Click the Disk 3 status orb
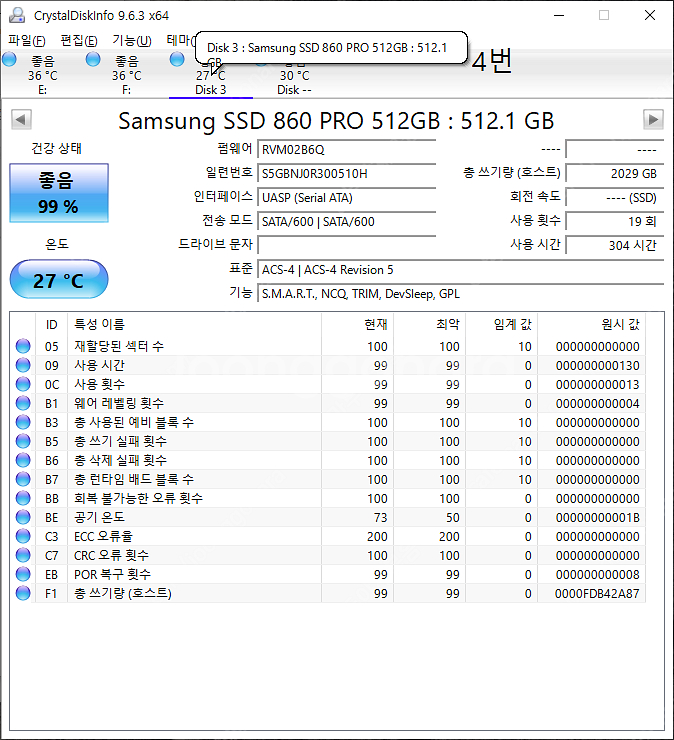674x740 pixels. 177,59
